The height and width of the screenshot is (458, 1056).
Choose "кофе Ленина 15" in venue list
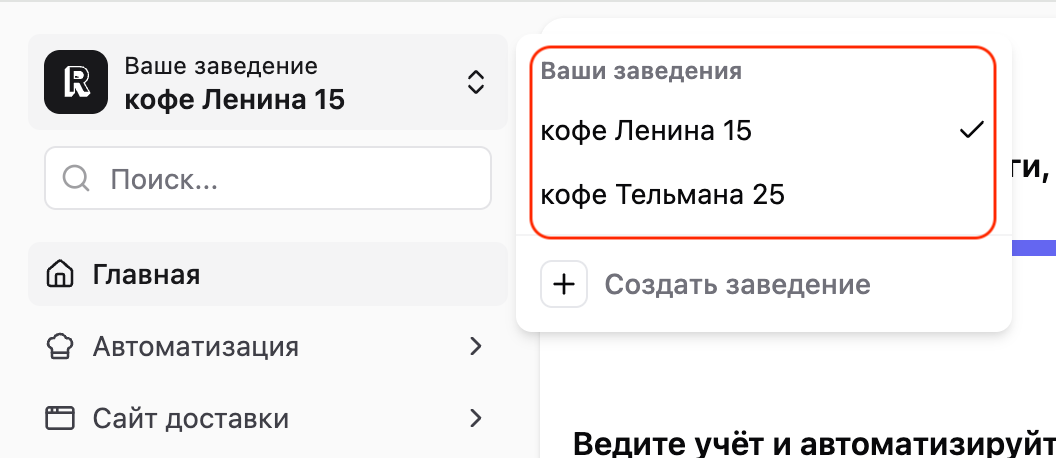646,130
